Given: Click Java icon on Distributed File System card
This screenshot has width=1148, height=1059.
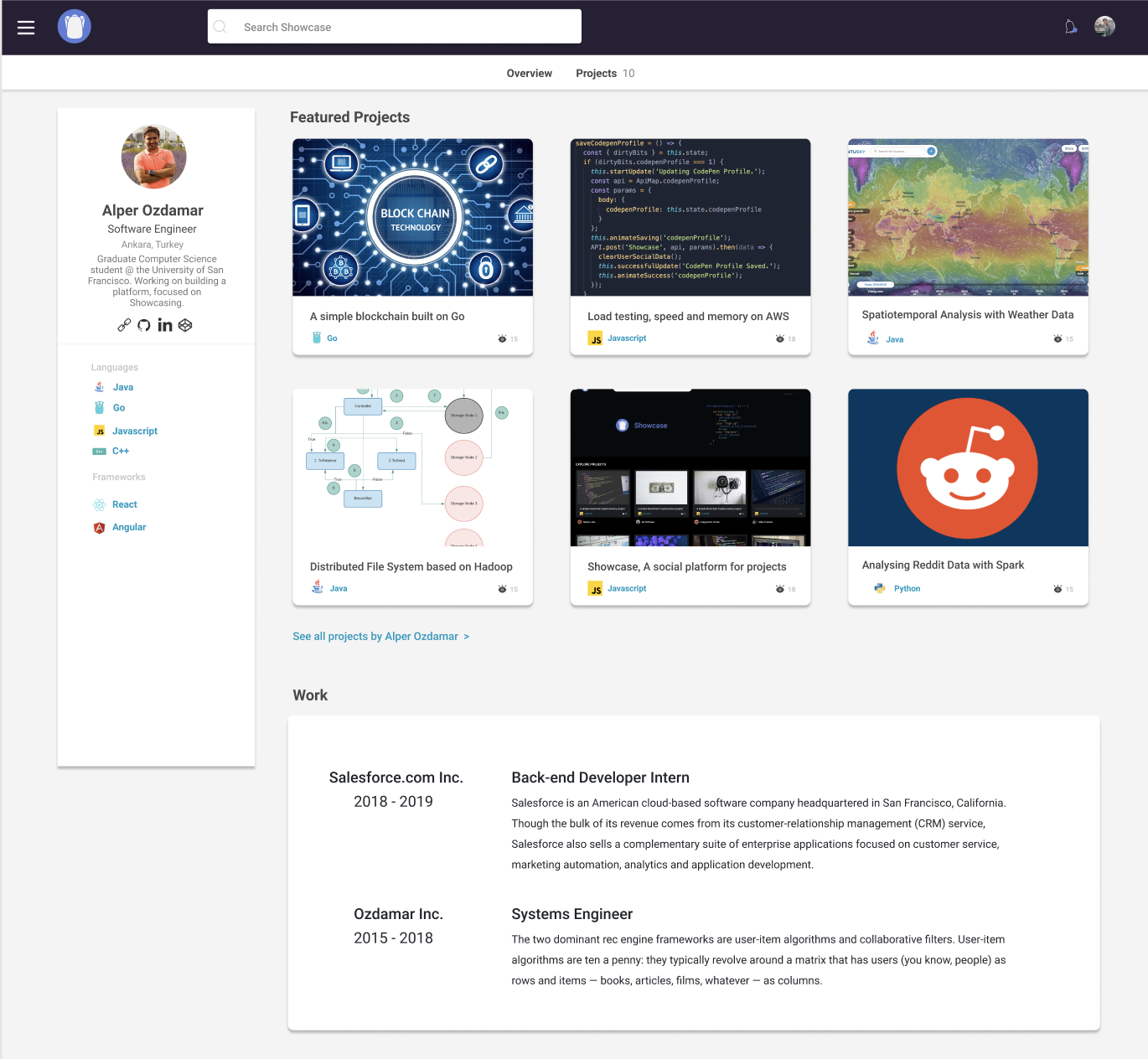Looking at the screenshot, I should click(x=318, y=587).
